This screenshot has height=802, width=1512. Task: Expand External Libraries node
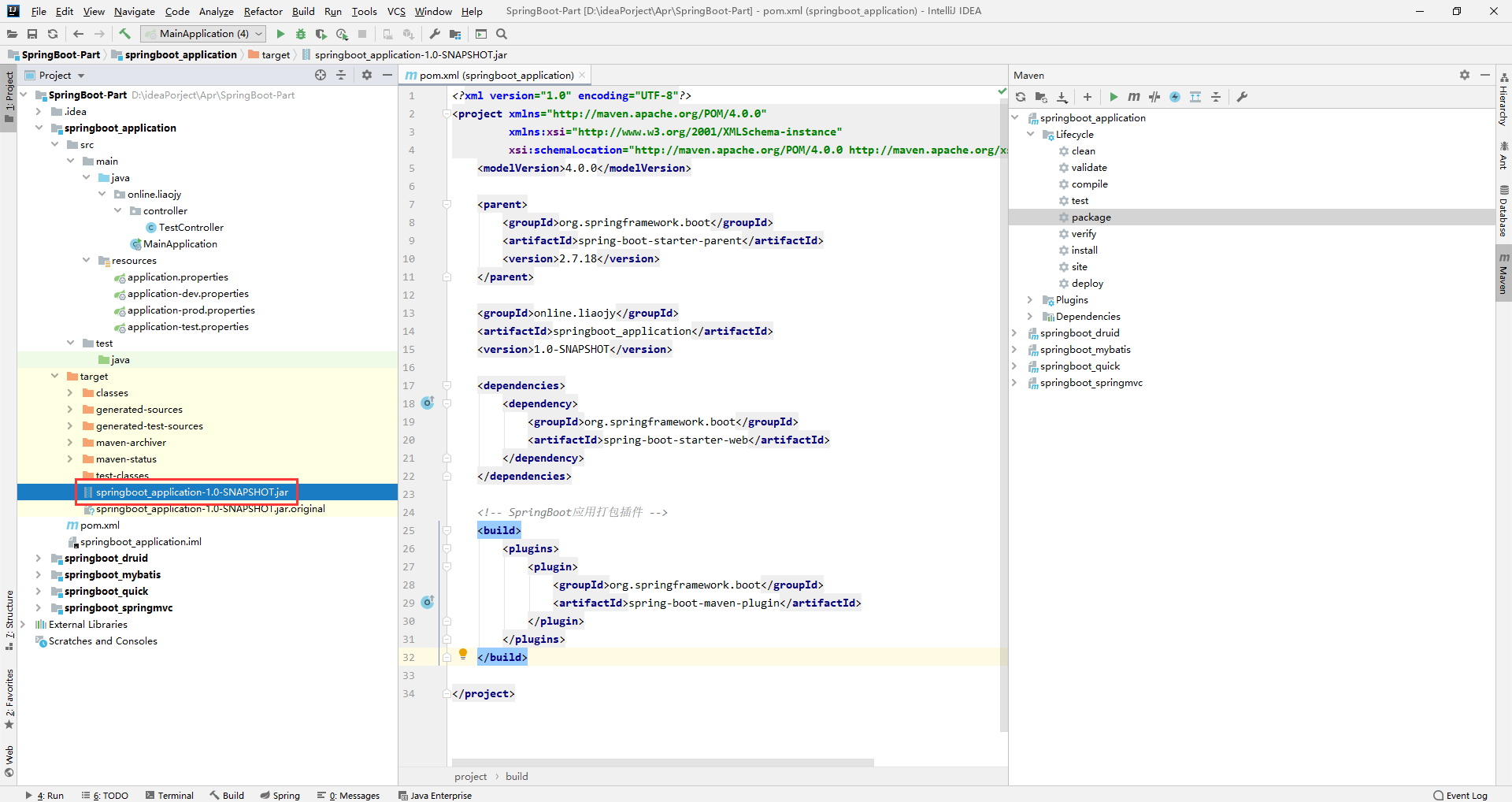[23, 624]
